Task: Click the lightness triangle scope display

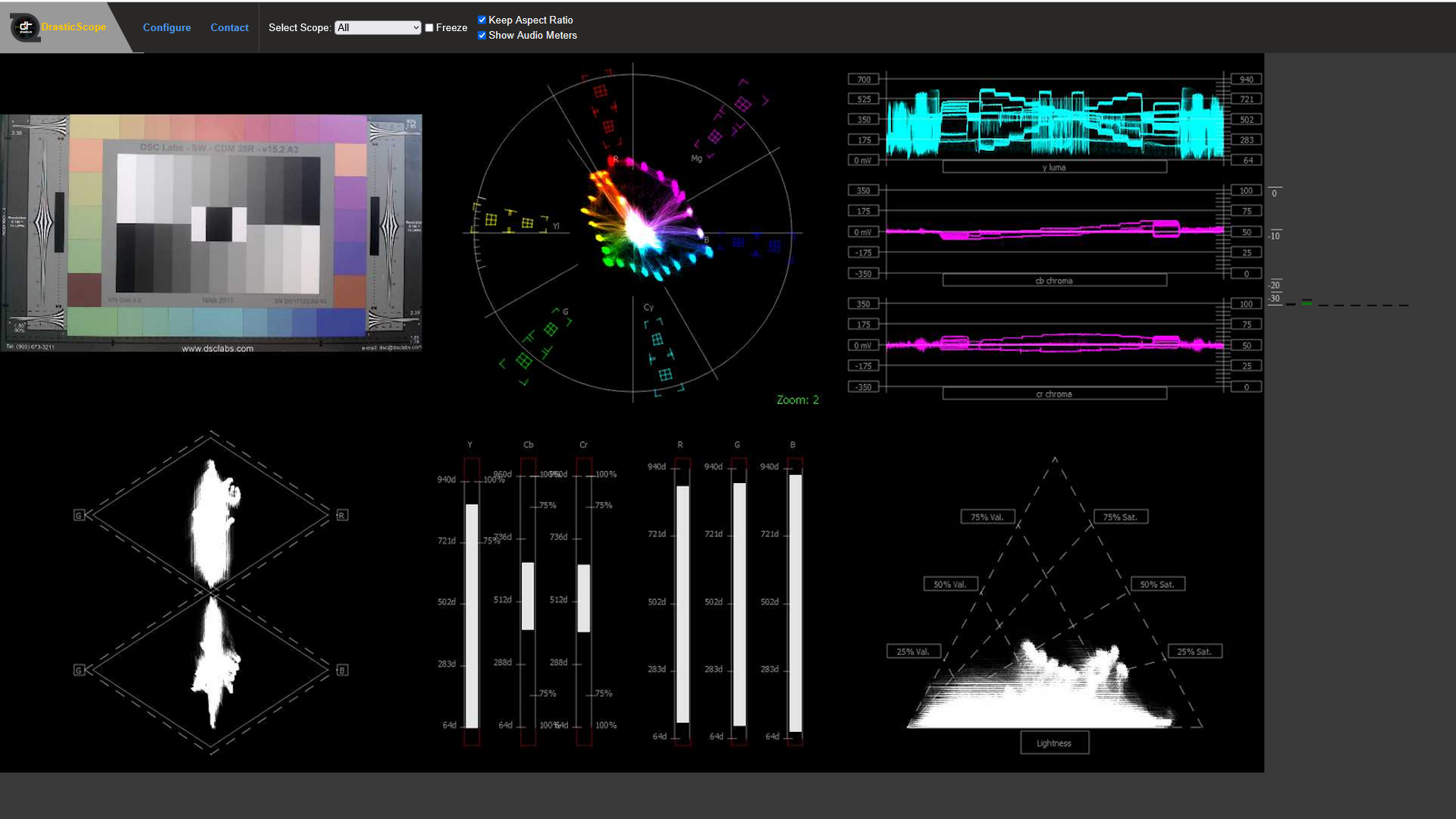Action: coord(1054,593)
